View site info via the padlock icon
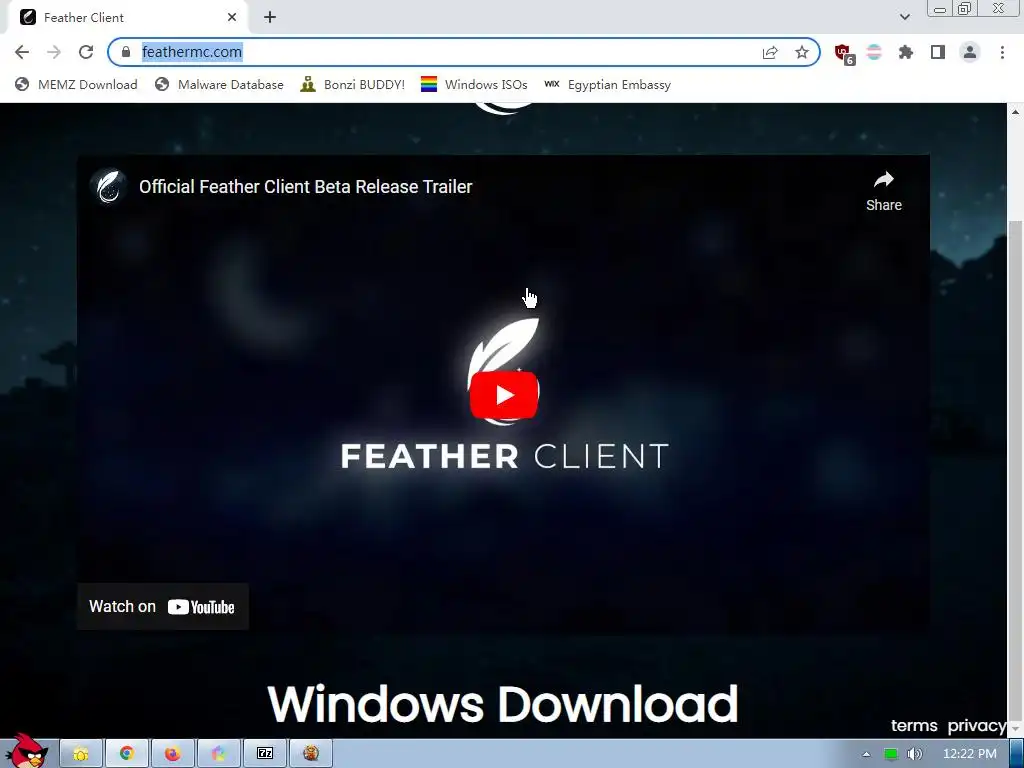1024x768 pixels. (126, 52)
